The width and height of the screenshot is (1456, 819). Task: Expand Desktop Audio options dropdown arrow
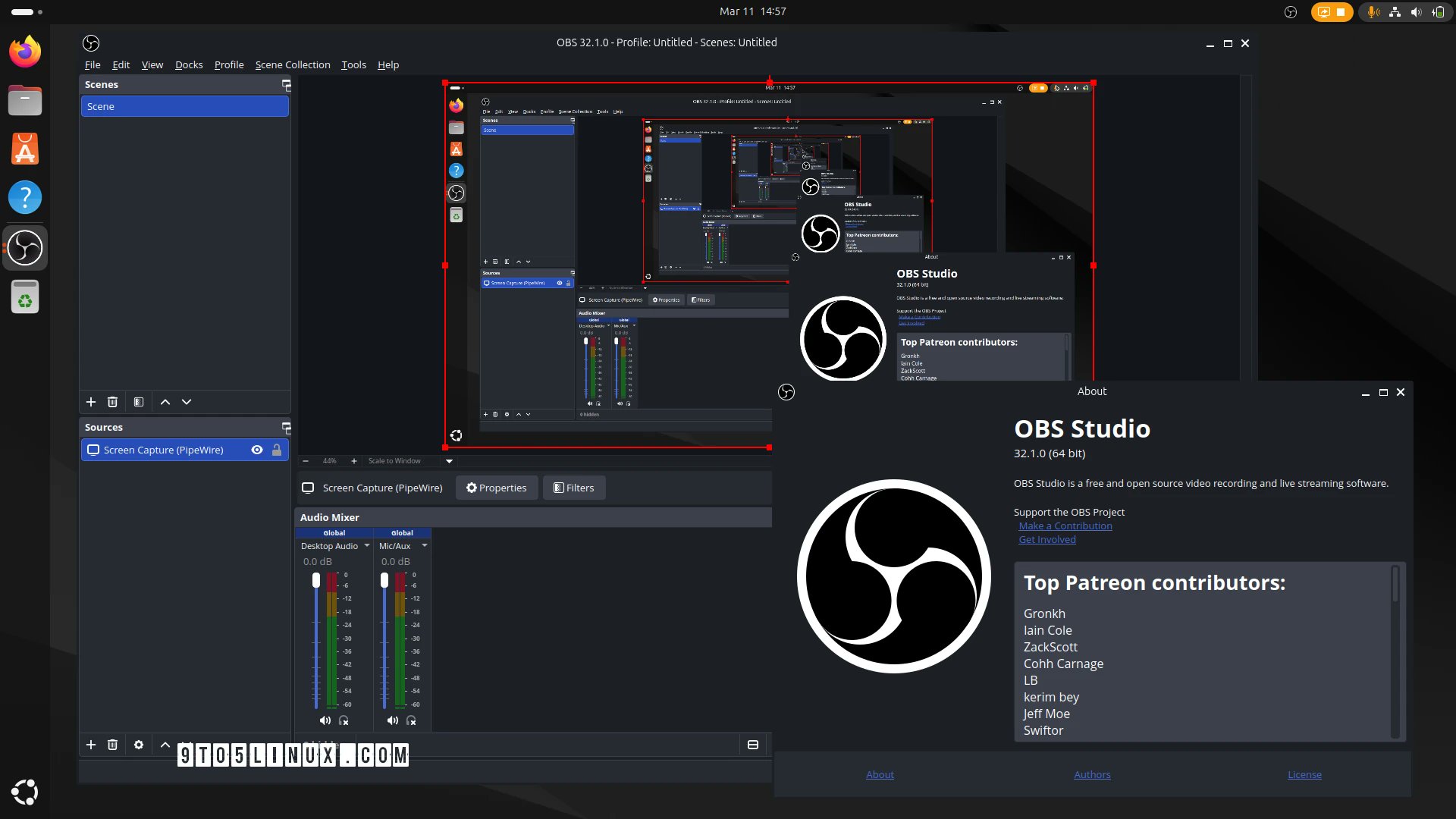point(367,545)
